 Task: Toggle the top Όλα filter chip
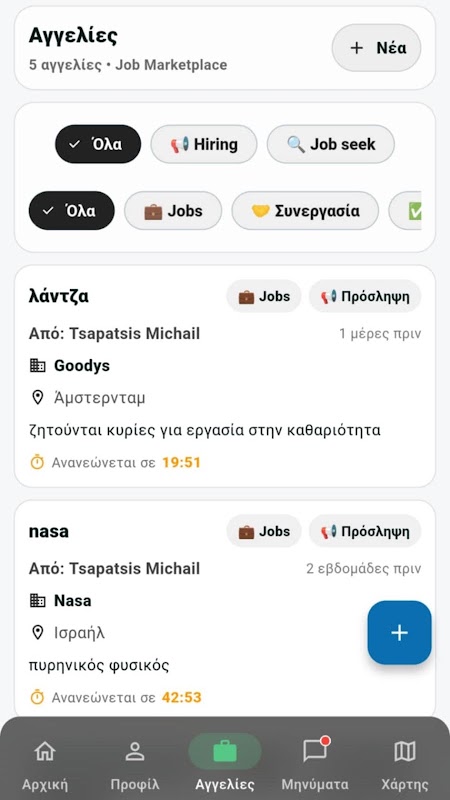pos(98,144)
